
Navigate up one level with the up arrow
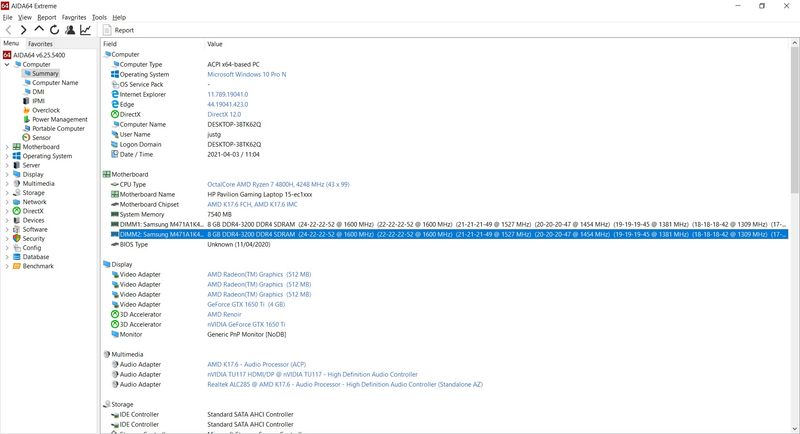click(39, 30)
